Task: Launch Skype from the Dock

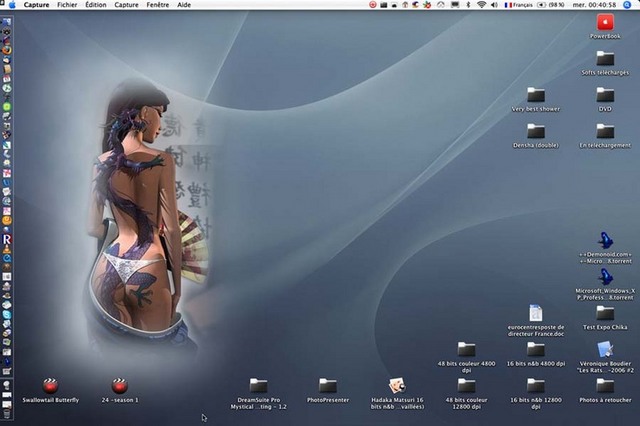Action: tap(7, 315)
